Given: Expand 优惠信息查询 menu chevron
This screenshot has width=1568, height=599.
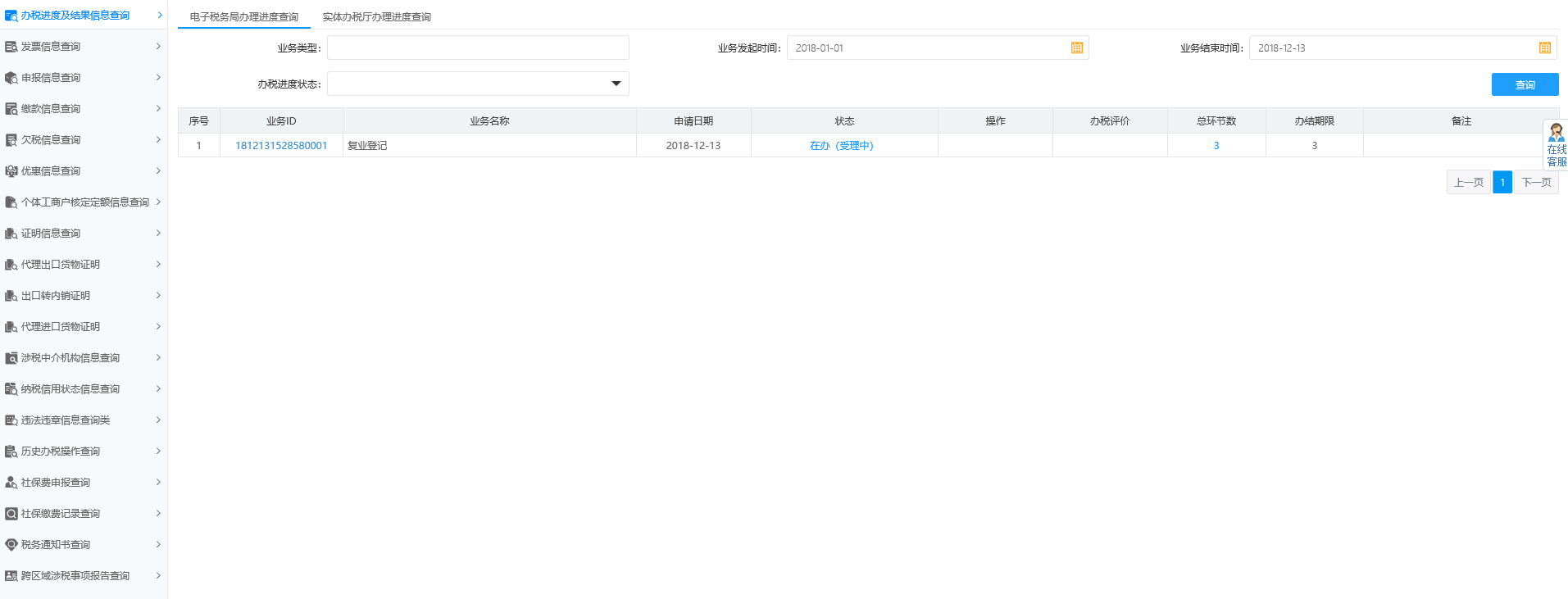Looking at the screenshot, I should pyautogui.click(x=158, y=171).
